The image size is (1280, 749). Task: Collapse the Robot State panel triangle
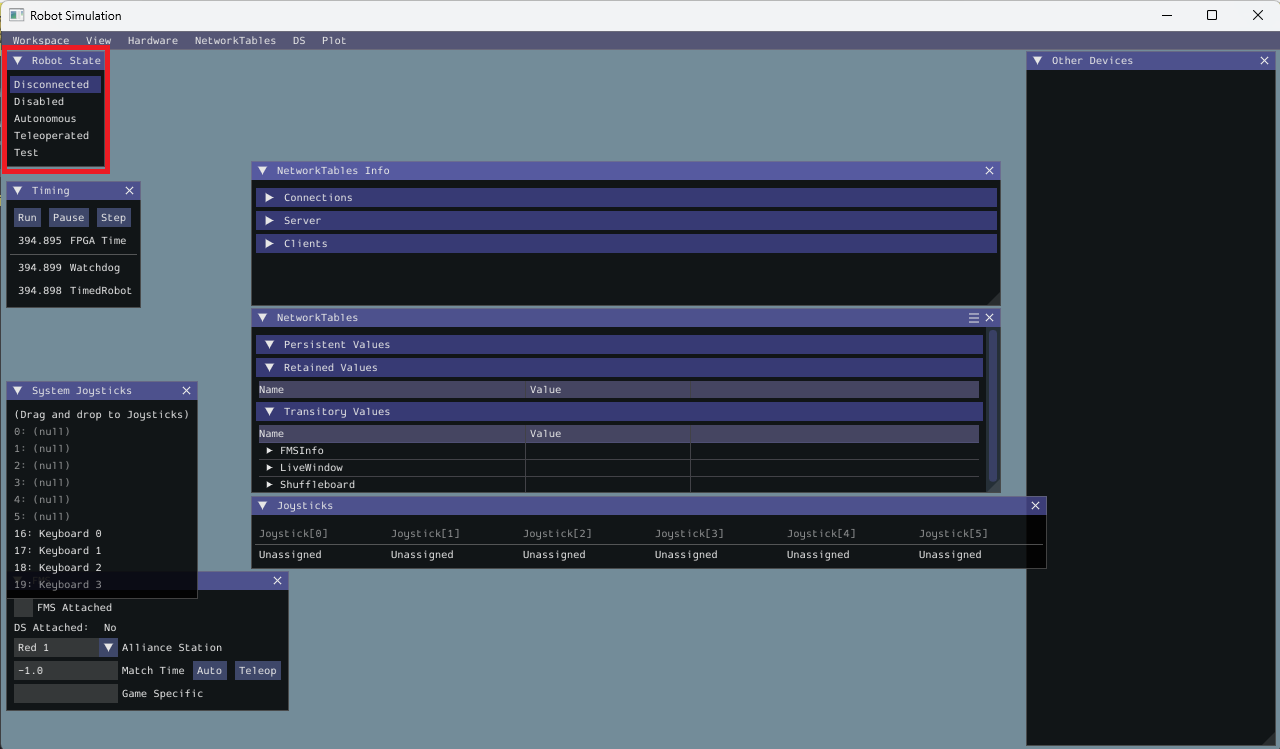pyautogui.click(x=18, y=61)
